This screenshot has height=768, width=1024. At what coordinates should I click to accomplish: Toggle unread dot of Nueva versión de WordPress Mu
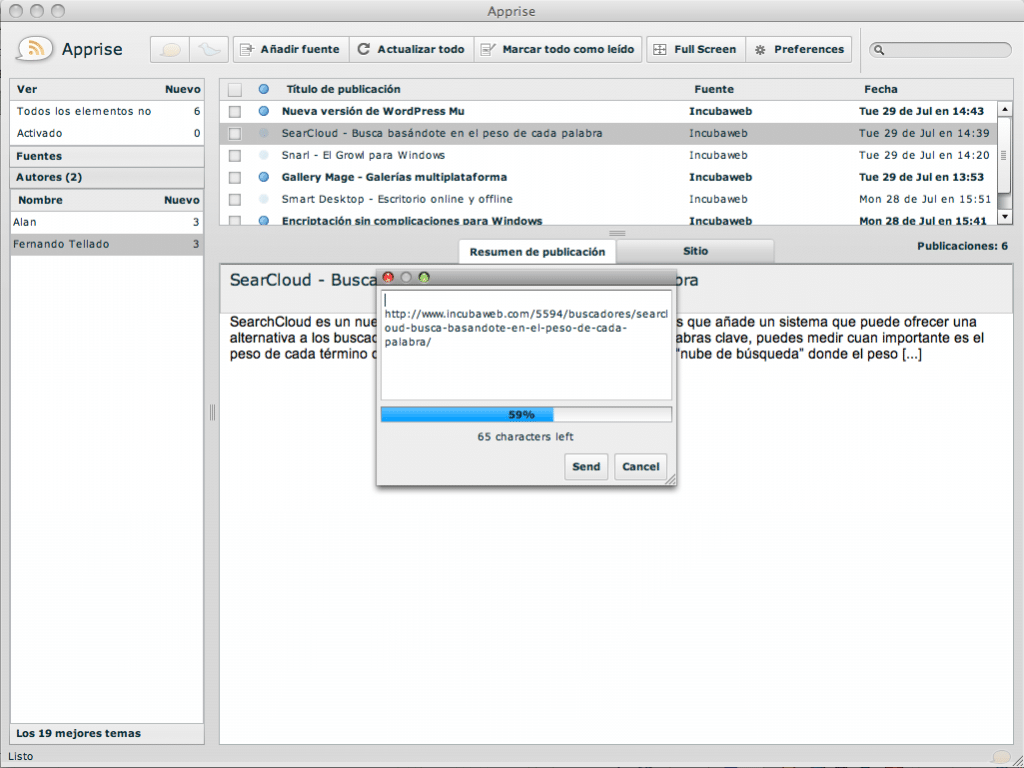264,111
